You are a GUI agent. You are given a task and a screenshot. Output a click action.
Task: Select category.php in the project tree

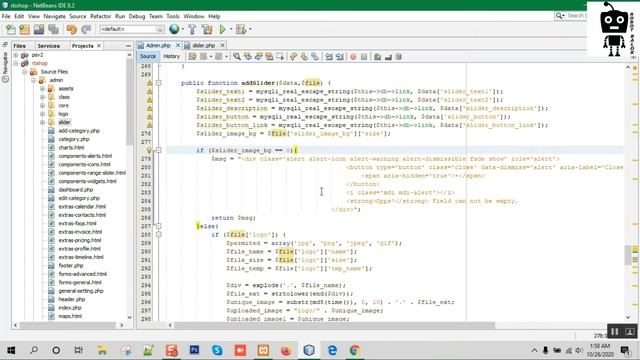pyautogui.click(x=73, y=139)
